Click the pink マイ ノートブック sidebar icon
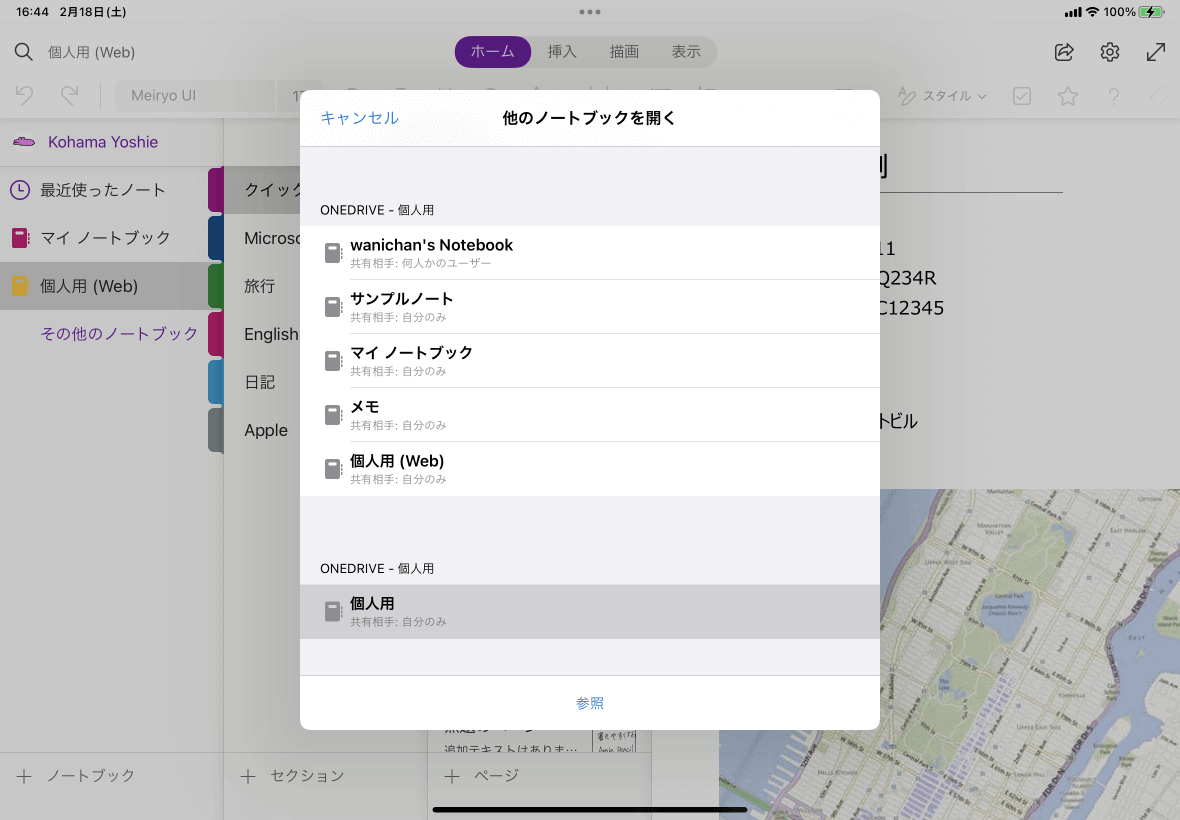This screenshot has height=820, width=1180. [20, 238]
